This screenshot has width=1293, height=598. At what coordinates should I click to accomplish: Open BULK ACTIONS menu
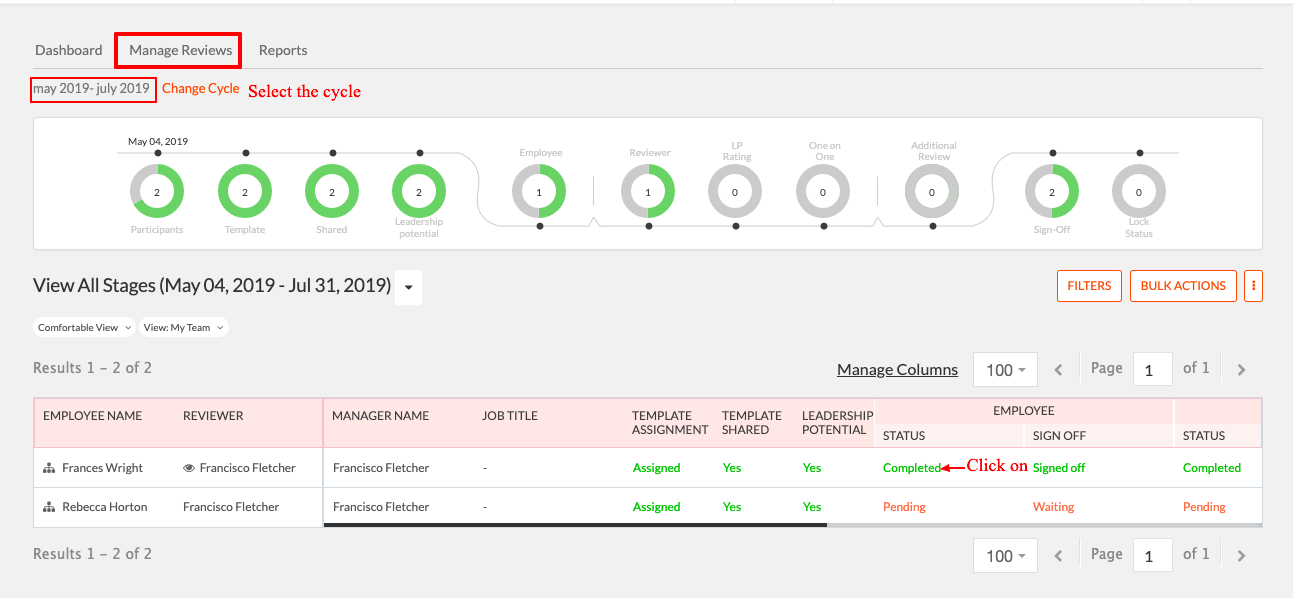(x=1183, y=286)
